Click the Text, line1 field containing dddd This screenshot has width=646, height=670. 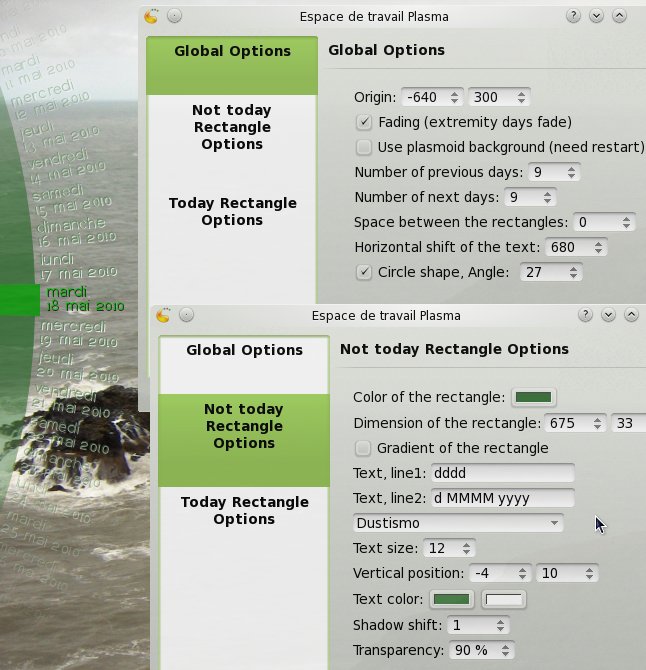click(502, 473)
